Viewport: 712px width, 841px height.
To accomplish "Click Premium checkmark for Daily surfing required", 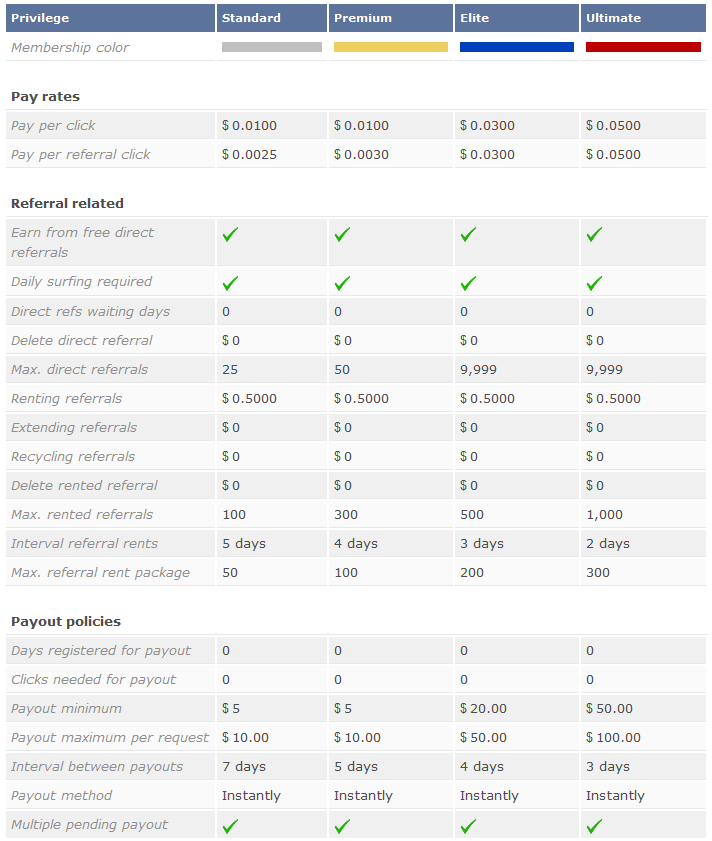I will click(x=342, y=283).
